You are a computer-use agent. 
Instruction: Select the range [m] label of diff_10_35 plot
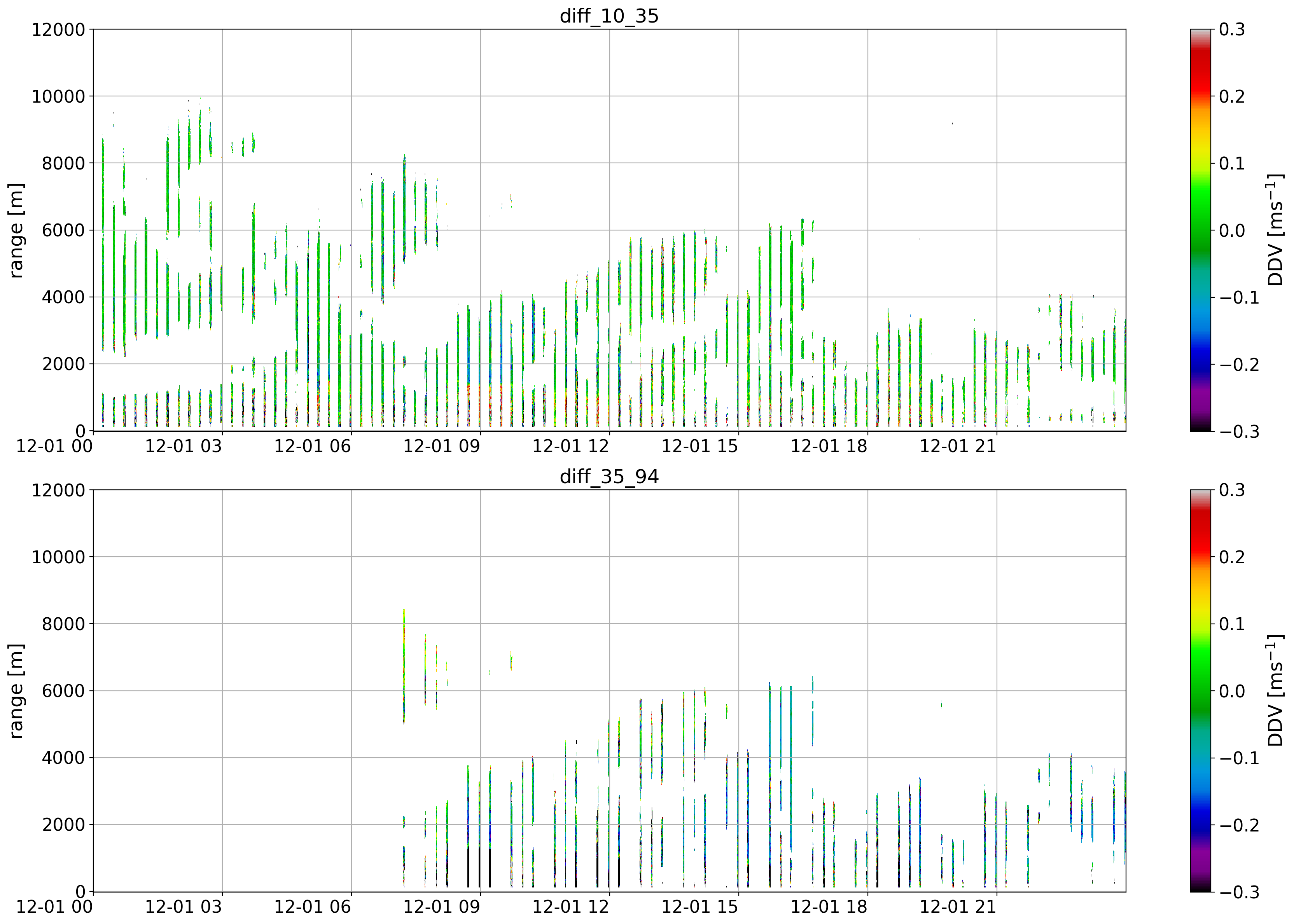coord(16,230)
